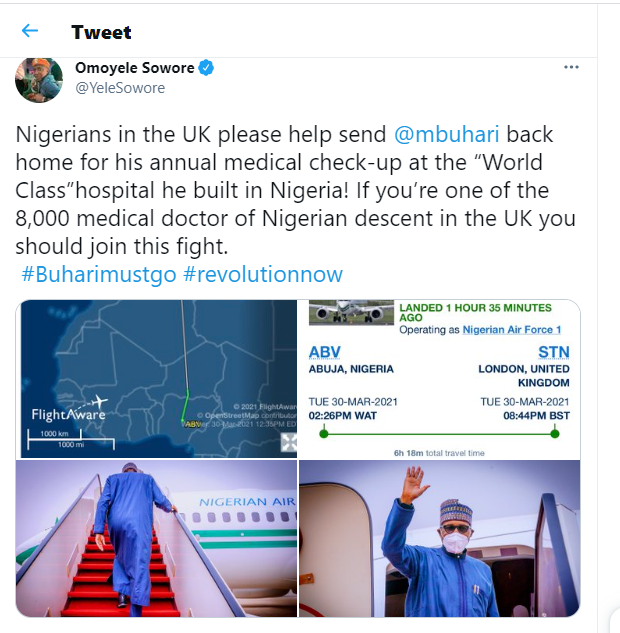
Task: Click the Tweet page heading
Action: pos(101,32)
